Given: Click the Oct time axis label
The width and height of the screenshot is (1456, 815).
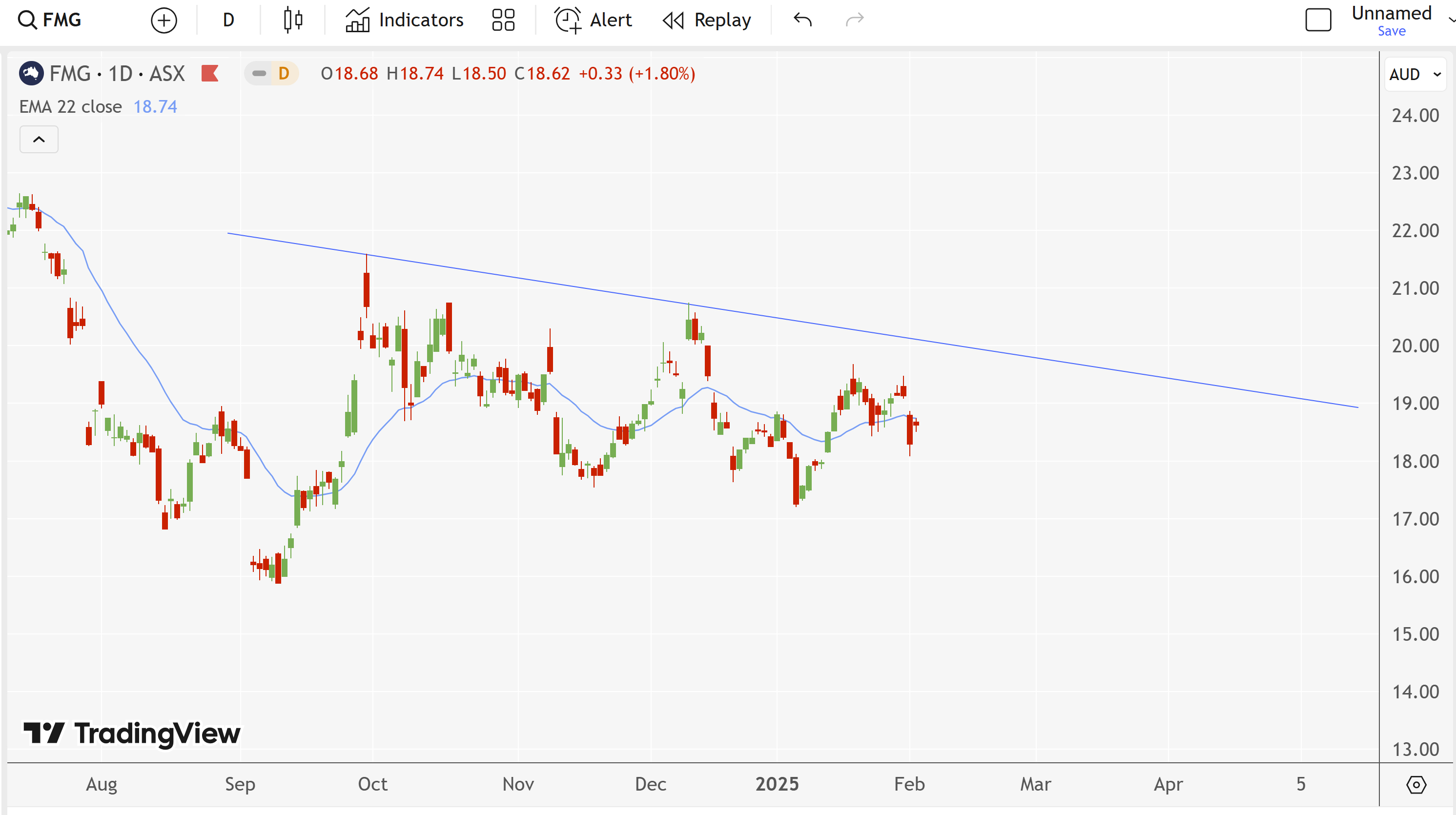Looking at the screenshot, I should 373,784.
